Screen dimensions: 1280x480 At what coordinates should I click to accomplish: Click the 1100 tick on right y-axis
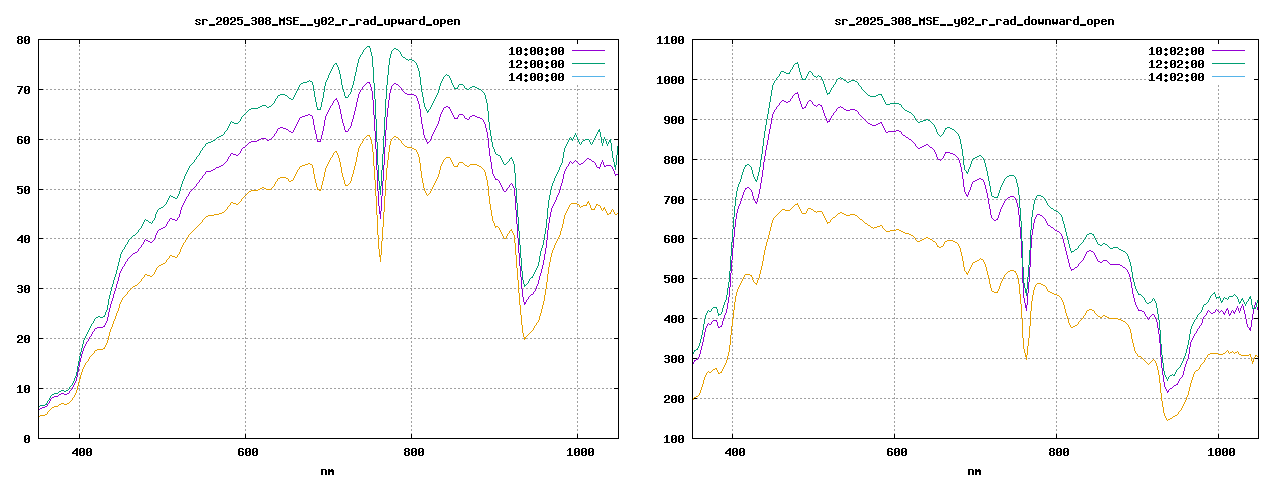coord(668,40)
